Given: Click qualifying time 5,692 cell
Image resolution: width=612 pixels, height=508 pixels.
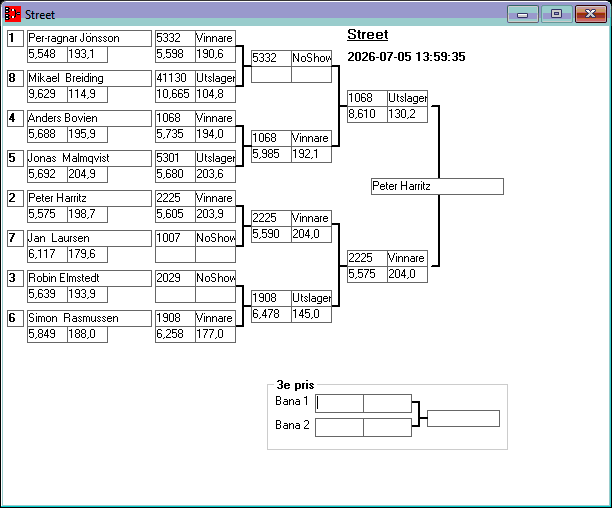Looking at the screenshot, I should [x=47, y=174].
